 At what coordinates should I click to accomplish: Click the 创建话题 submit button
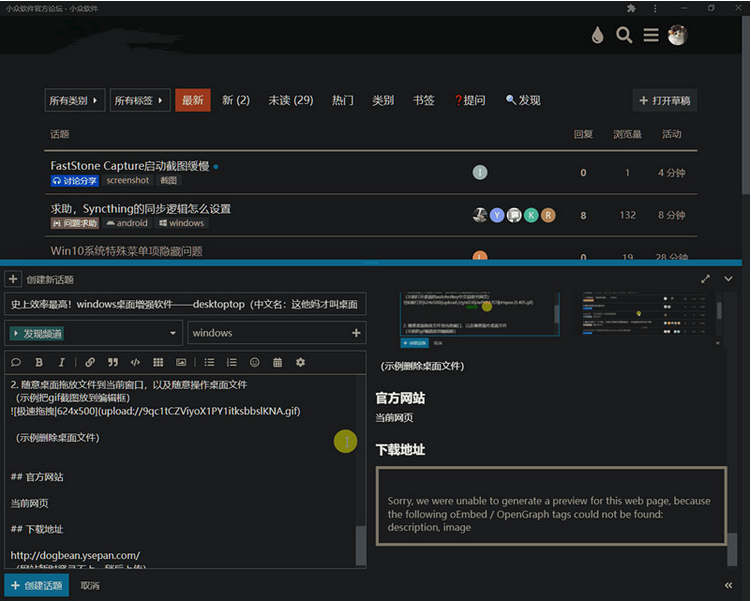(x=36, y=585)
